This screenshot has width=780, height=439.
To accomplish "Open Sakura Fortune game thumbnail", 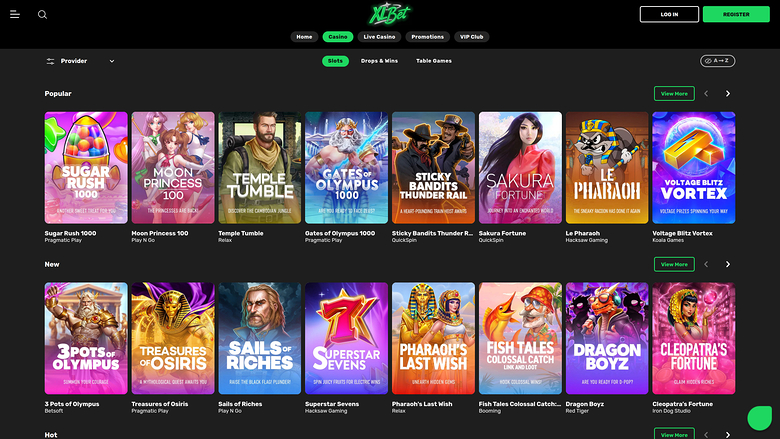I will click(520, 168).
